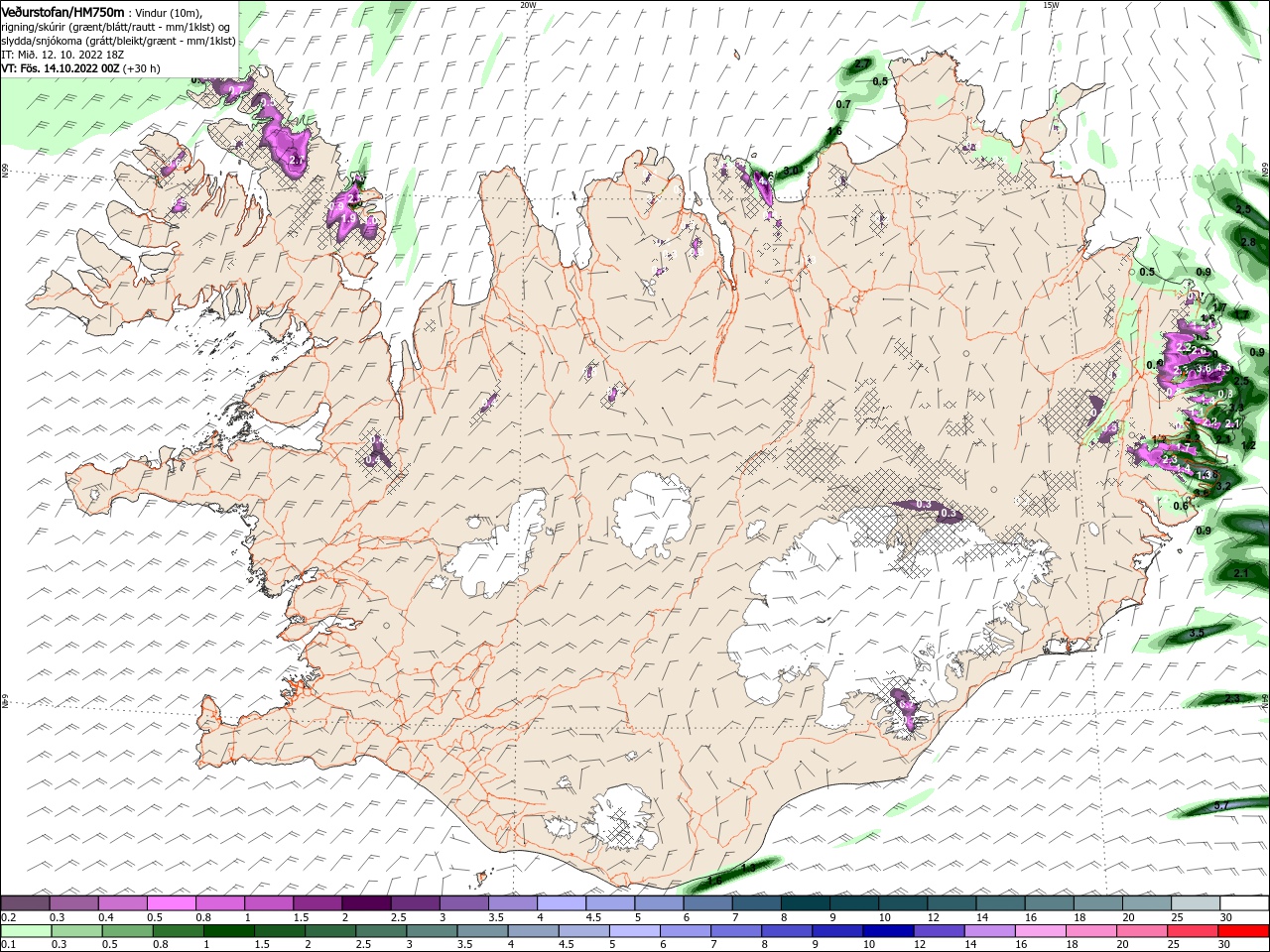Click the dark blue rain swatch labelled 10
This screenshot has width=1270, height=952.
[887, 930]
